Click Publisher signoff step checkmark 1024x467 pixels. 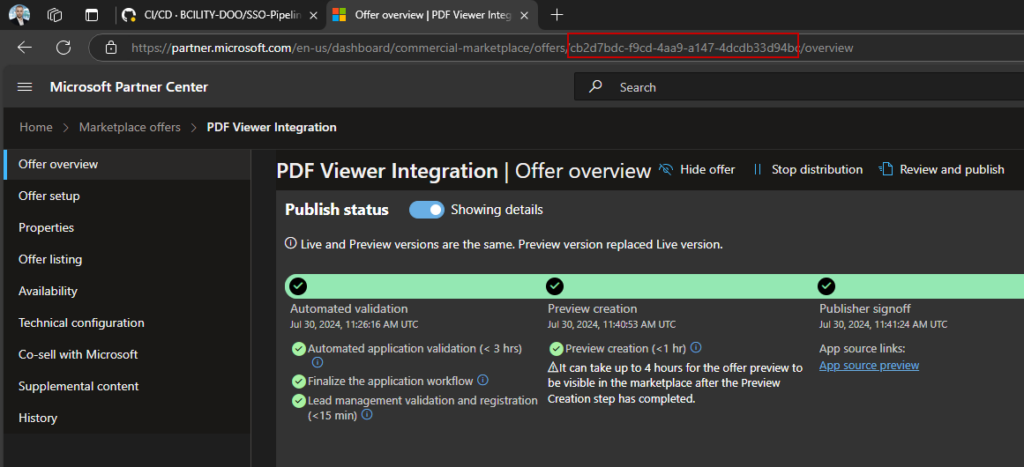[826, 286]
